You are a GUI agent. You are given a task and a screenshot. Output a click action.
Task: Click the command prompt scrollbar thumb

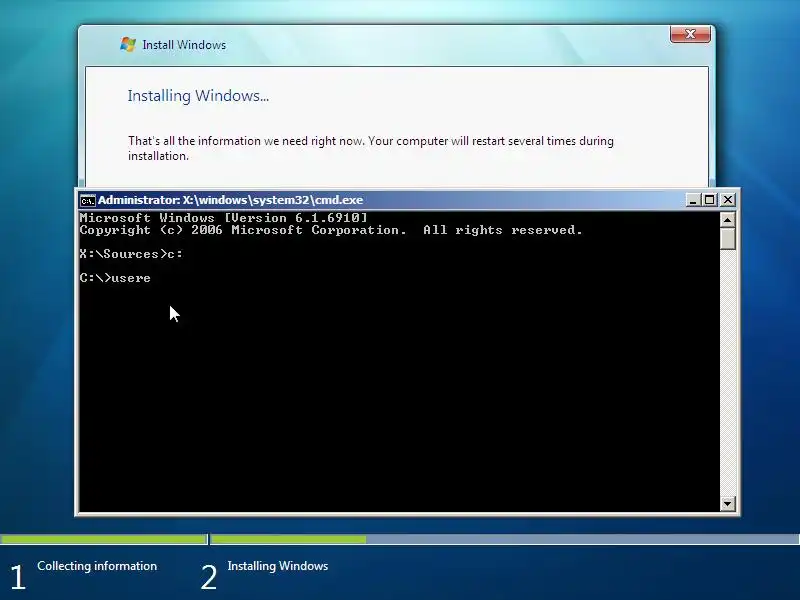(x=728, y=239)
